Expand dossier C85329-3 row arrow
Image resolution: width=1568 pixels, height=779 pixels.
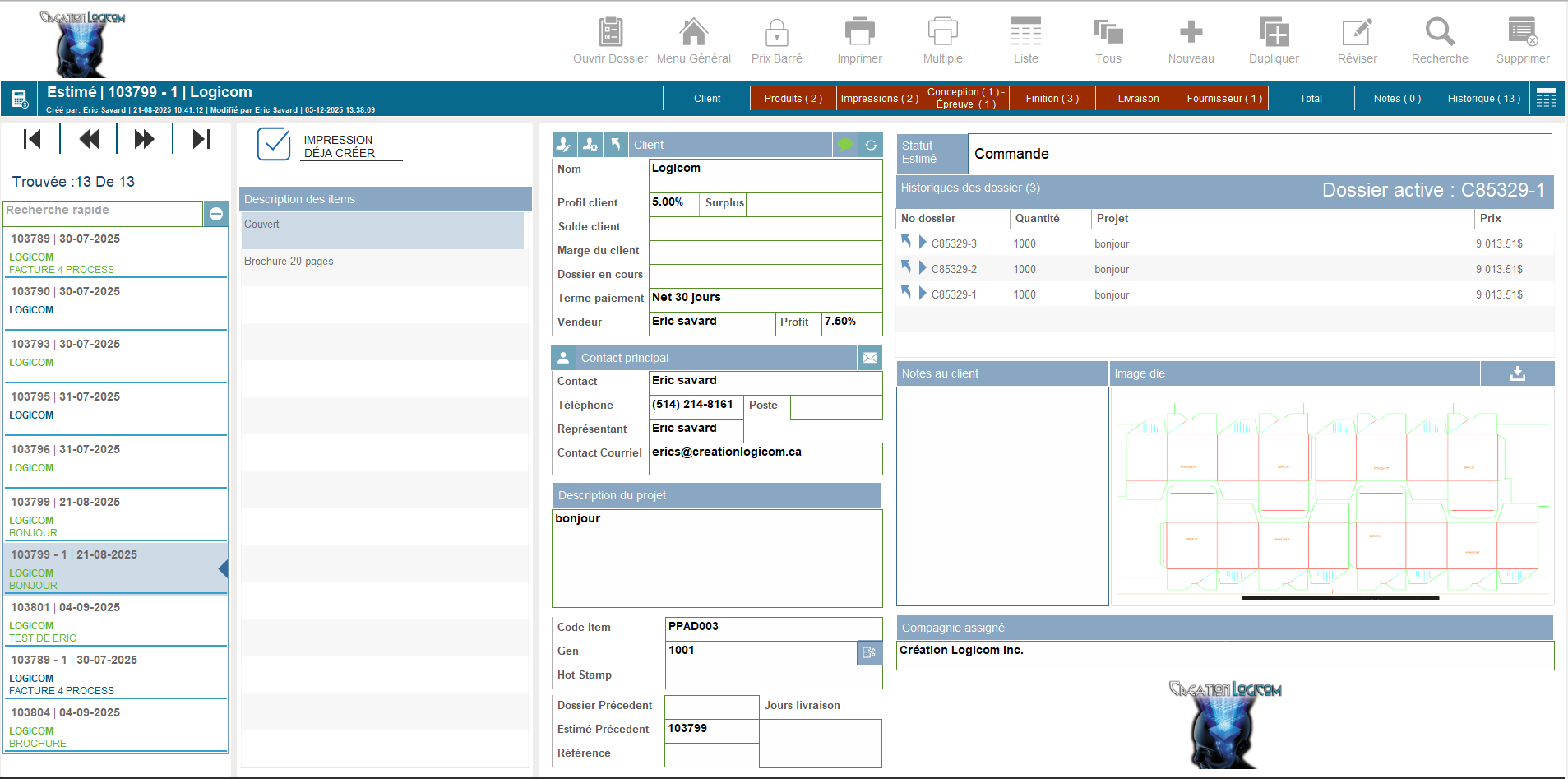pyautogui.click(x=923, y=243)
